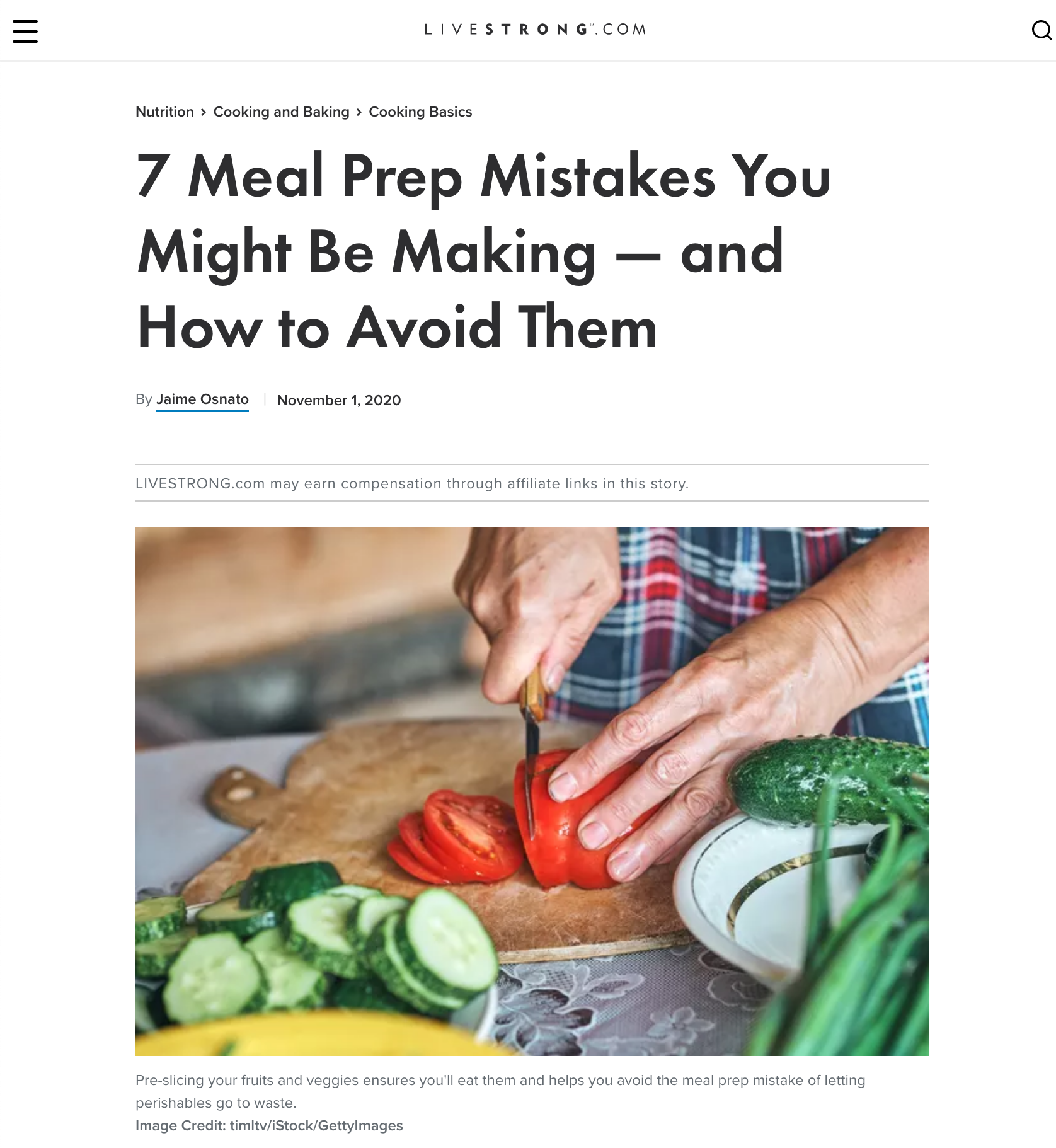The width and height of the screenshot is (1056, 1148).
Task: Click the "By" byline label
Action: pyautogui.click(x=144, y=399)
